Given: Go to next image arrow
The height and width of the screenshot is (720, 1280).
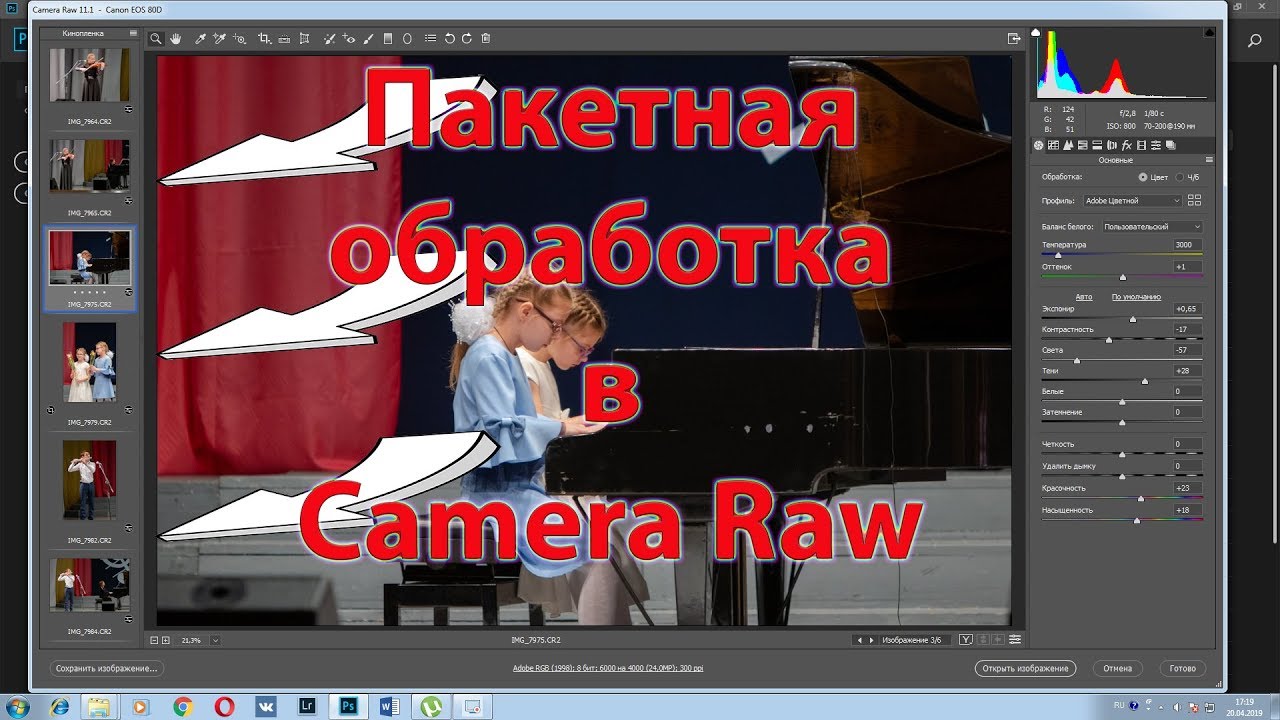Looking at the screenshot, I should click(872, 640).
